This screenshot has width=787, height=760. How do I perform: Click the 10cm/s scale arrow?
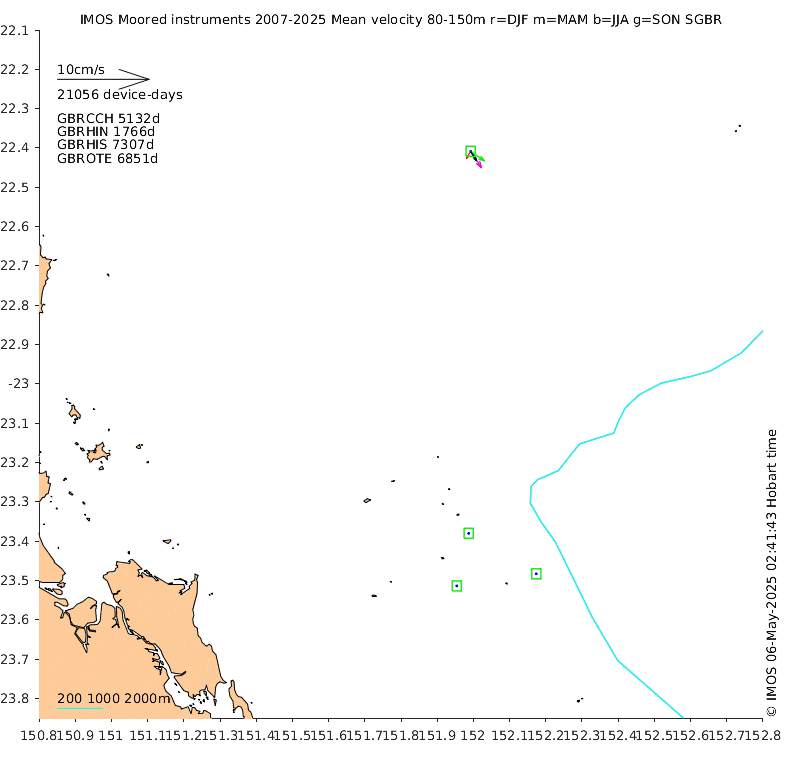pos(103,79)
